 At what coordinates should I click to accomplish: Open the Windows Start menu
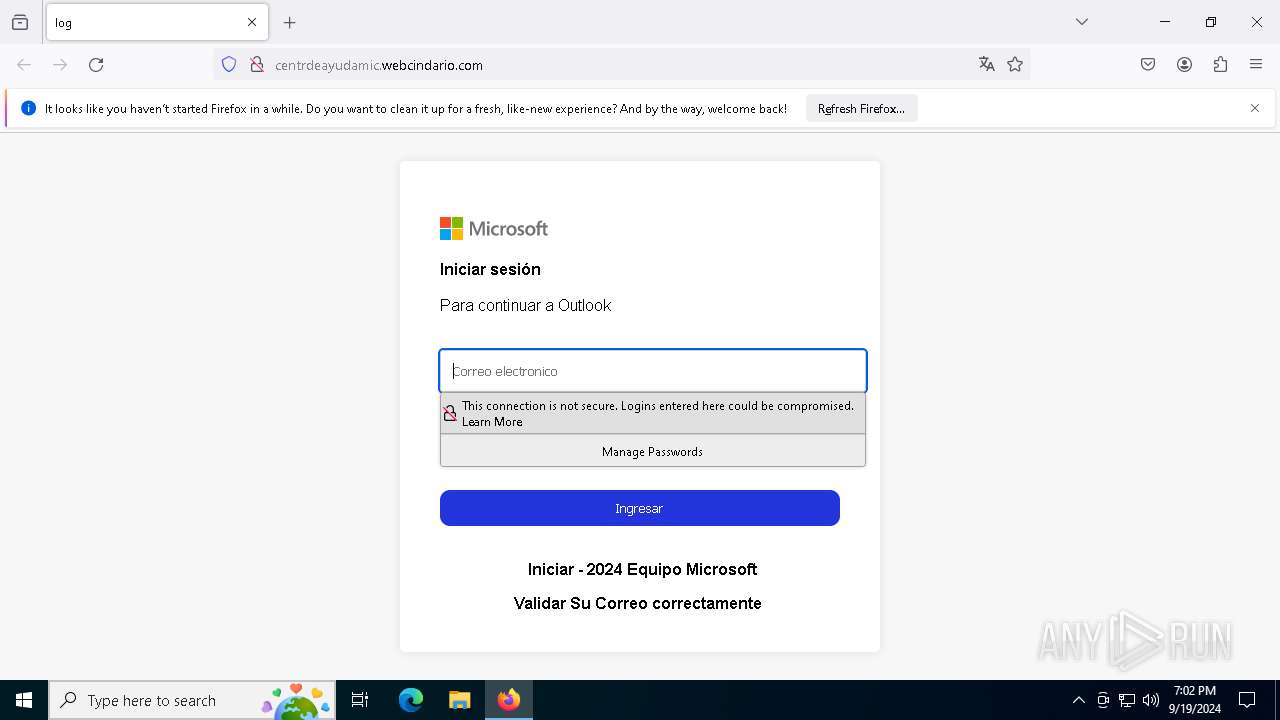[x=24, y=700]
